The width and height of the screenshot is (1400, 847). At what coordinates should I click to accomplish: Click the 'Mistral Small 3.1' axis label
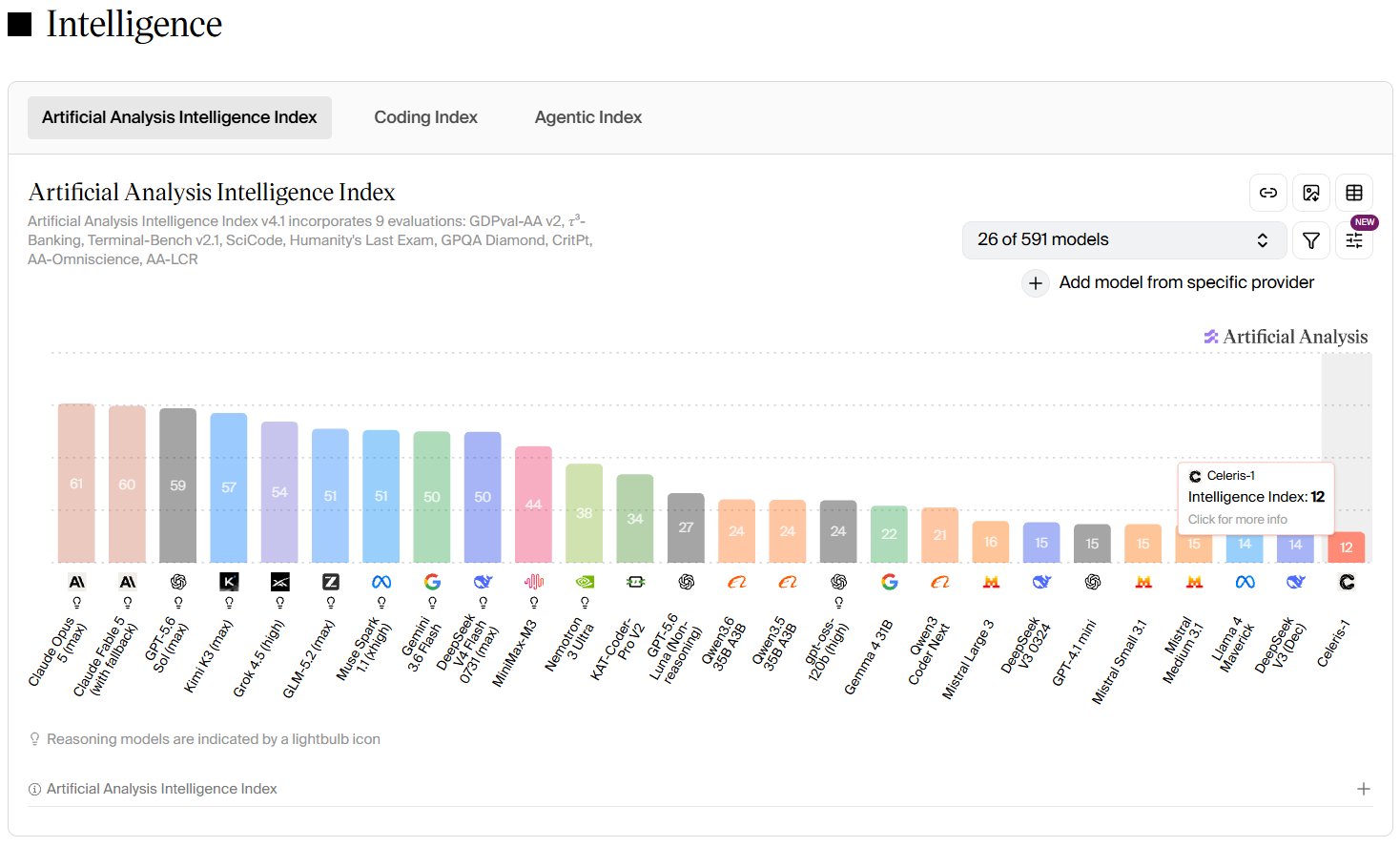click(x=1120, y=662)
